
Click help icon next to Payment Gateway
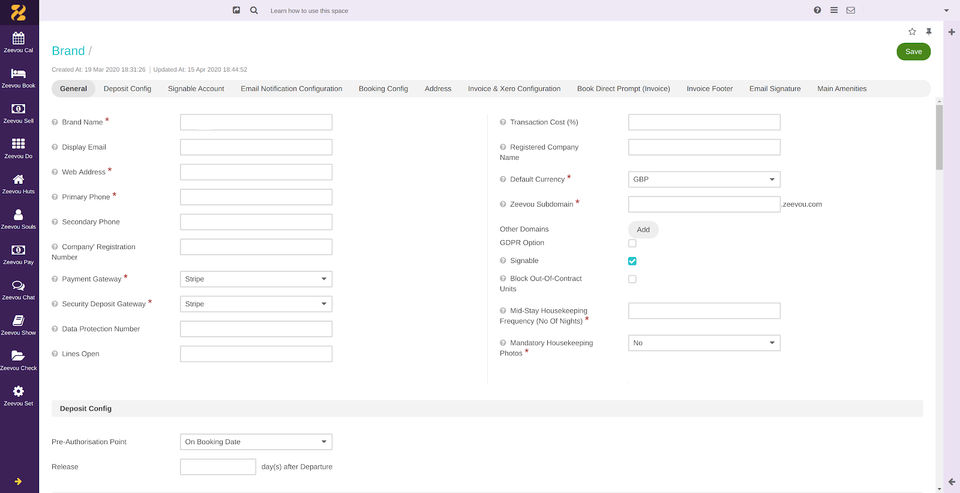coord(55,279)
